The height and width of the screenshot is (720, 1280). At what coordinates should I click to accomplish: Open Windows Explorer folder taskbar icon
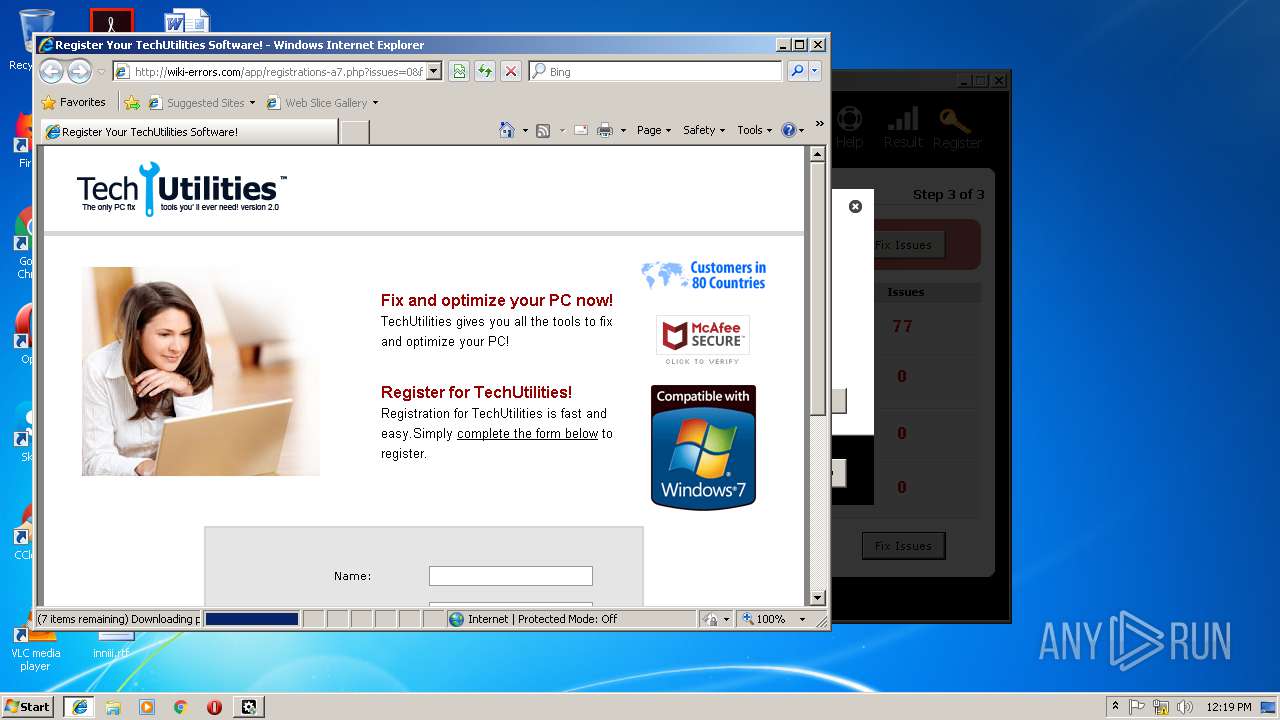[113, 706]
